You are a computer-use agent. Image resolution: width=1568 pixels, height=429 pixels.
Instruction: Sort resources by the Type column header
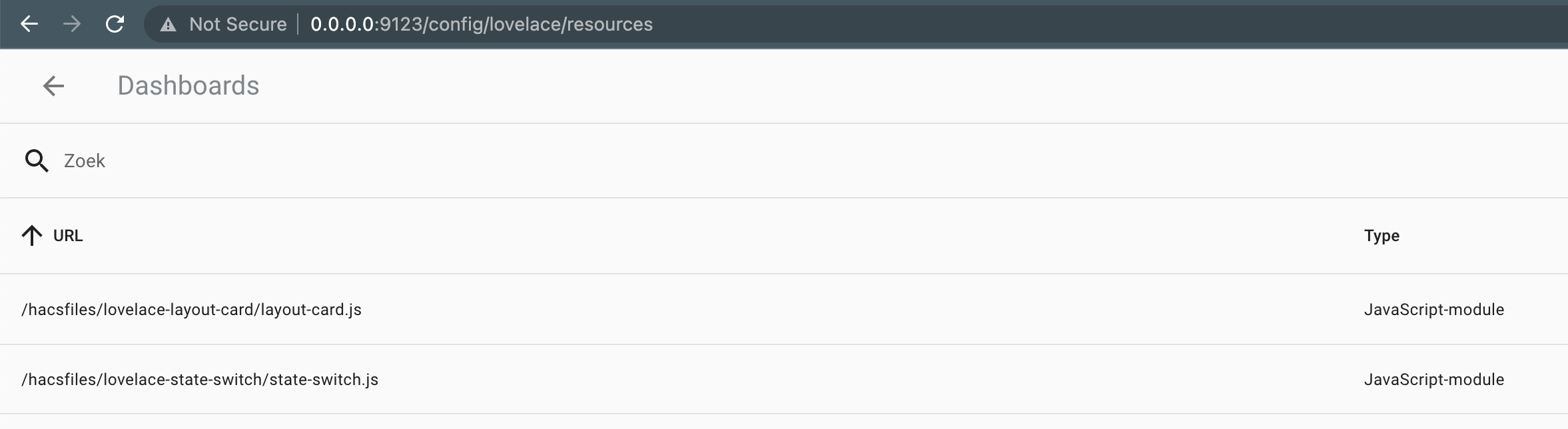(x=1381, y=235)
